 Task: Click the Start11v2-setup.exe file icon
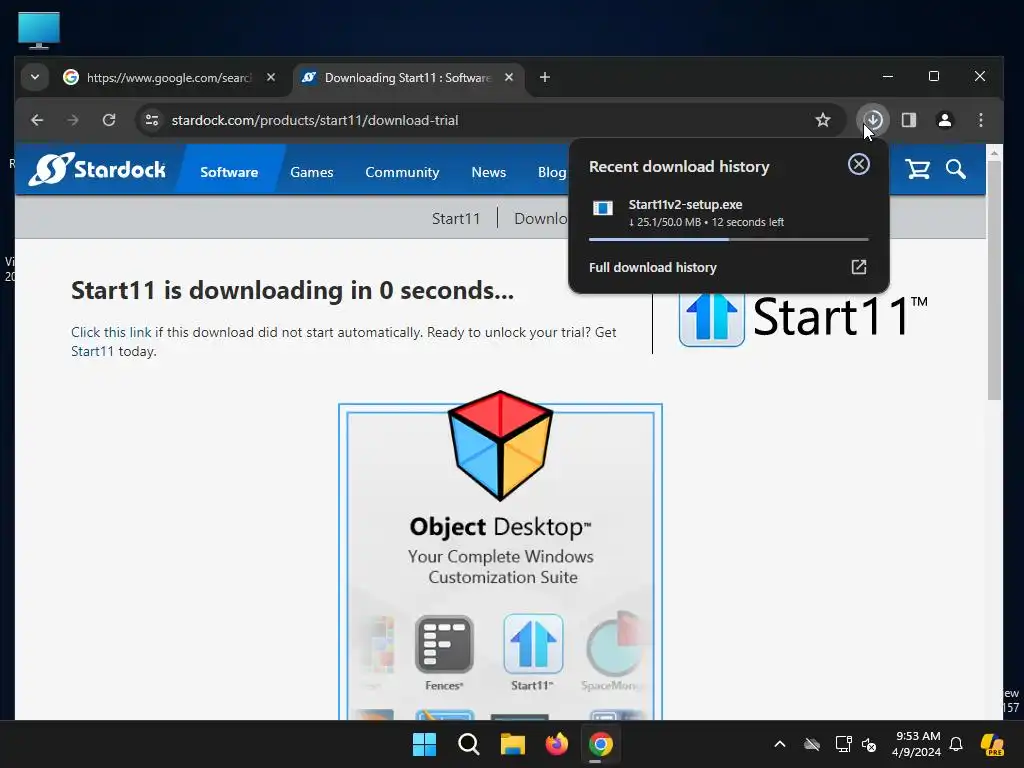tap(603, 209)
